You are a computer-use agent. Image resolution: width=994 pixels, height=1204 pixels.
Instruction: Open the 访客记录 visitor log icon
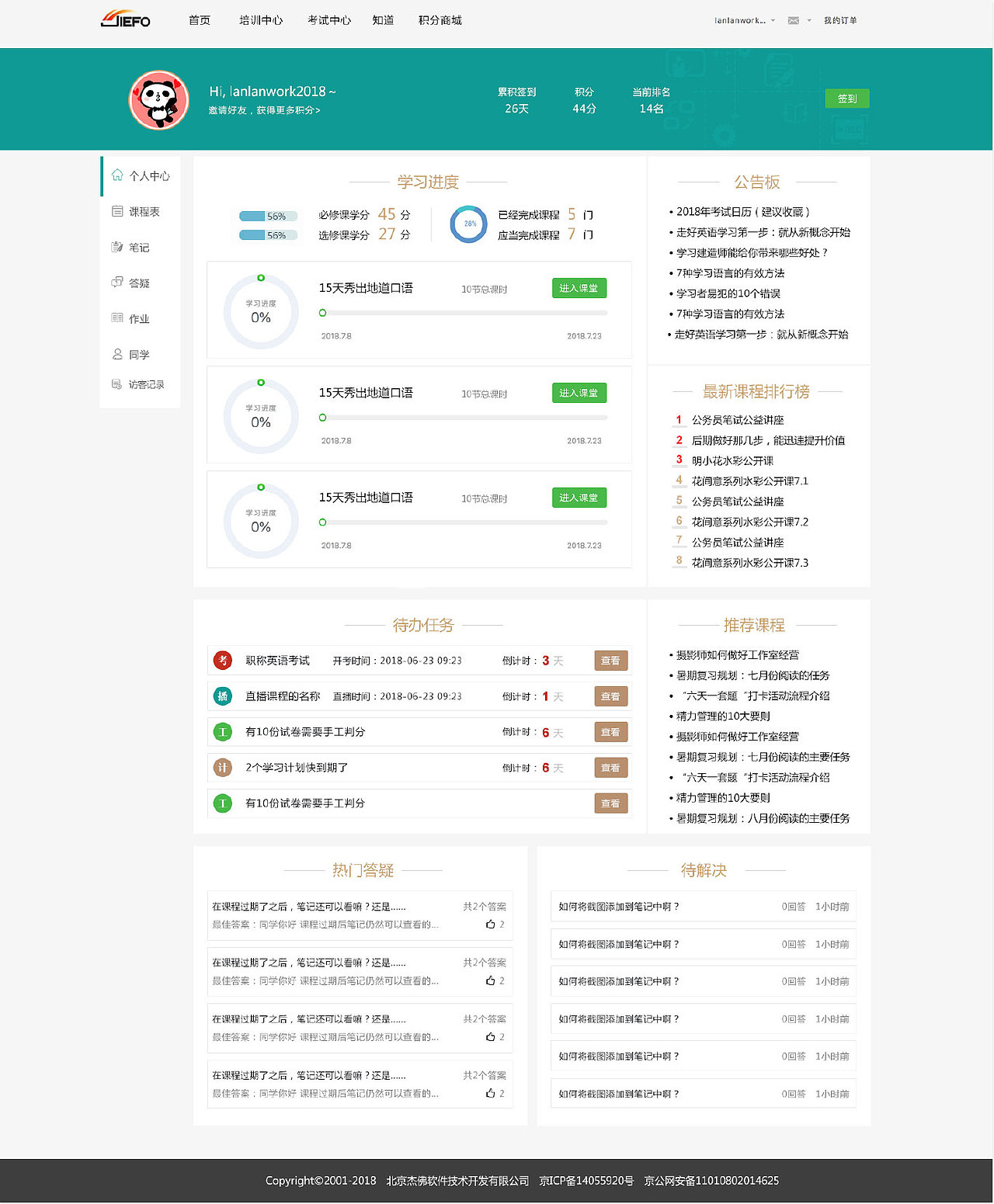click(x=117, y=384)
